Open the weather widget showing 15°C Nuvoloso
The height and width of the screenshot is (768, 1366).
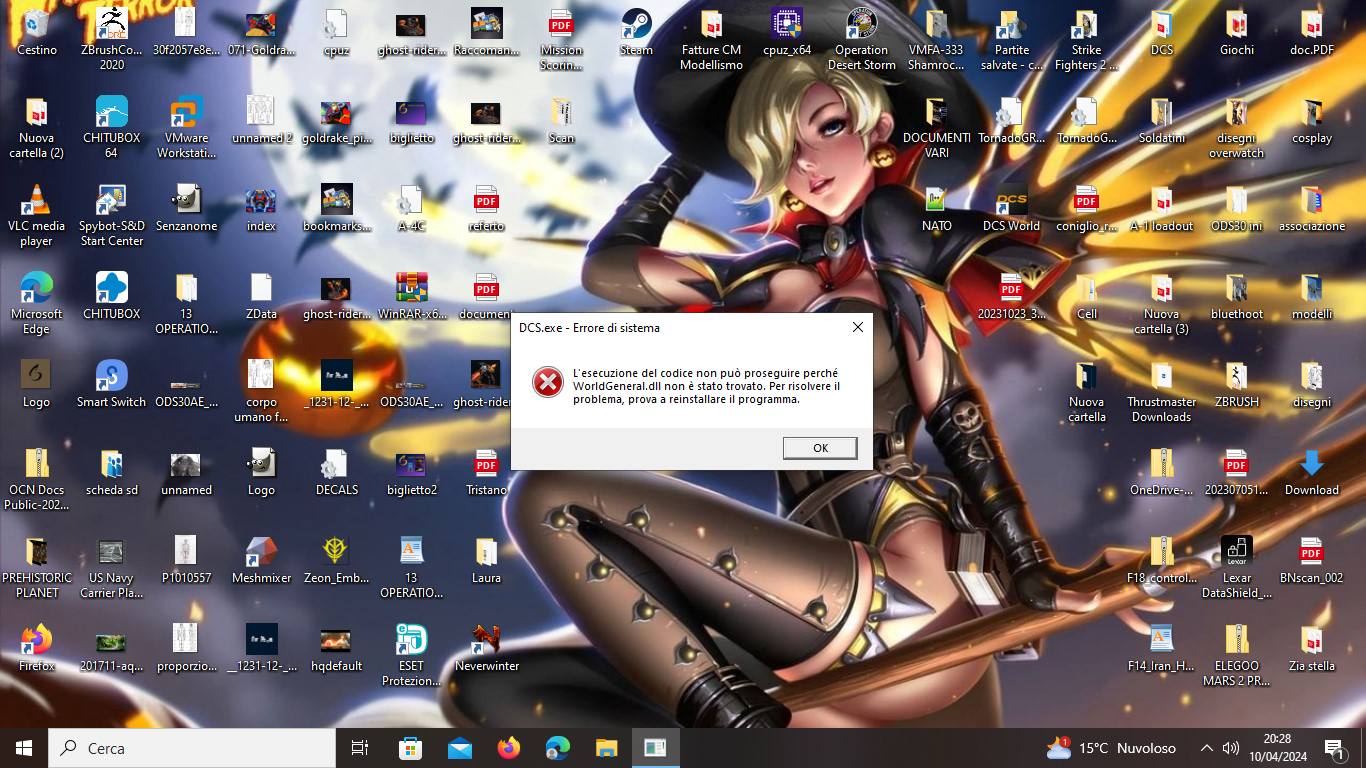1111,748
